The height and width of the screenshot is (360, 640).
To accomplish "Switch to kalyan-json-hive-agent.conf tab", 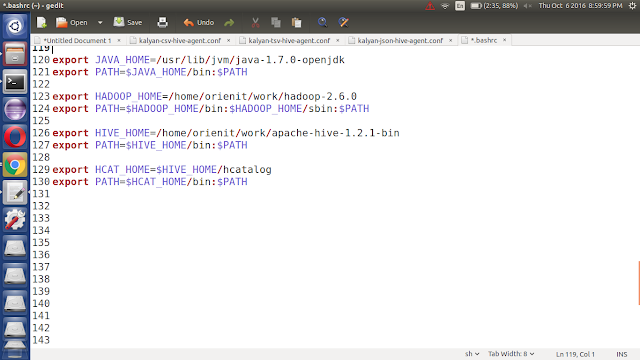I will point(400,40).
